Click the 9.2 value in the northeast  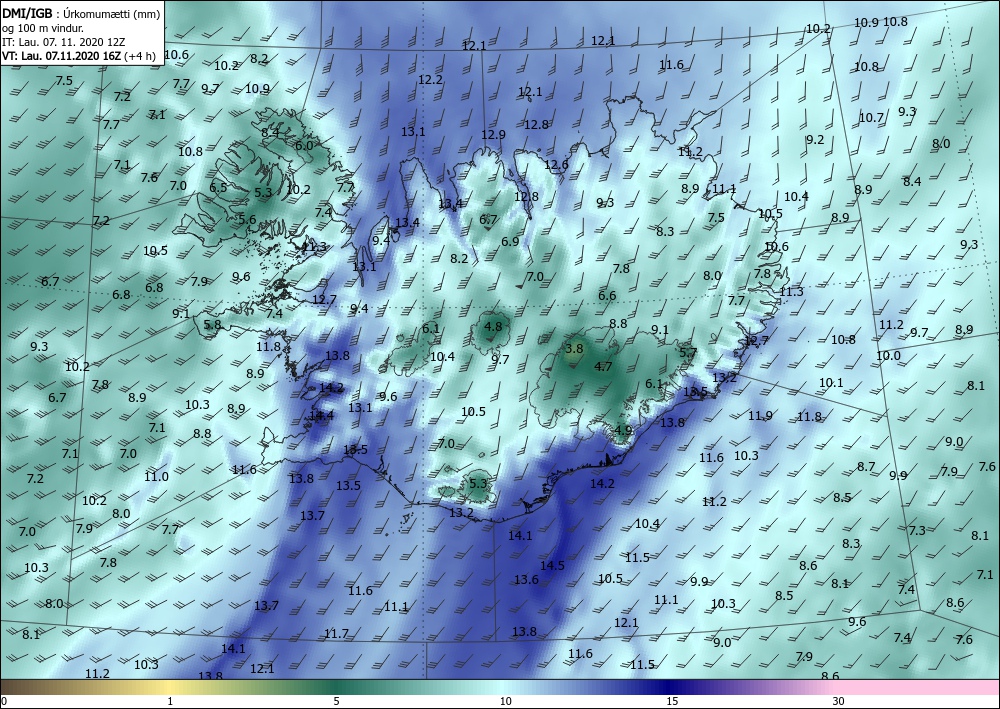(815, 140)
